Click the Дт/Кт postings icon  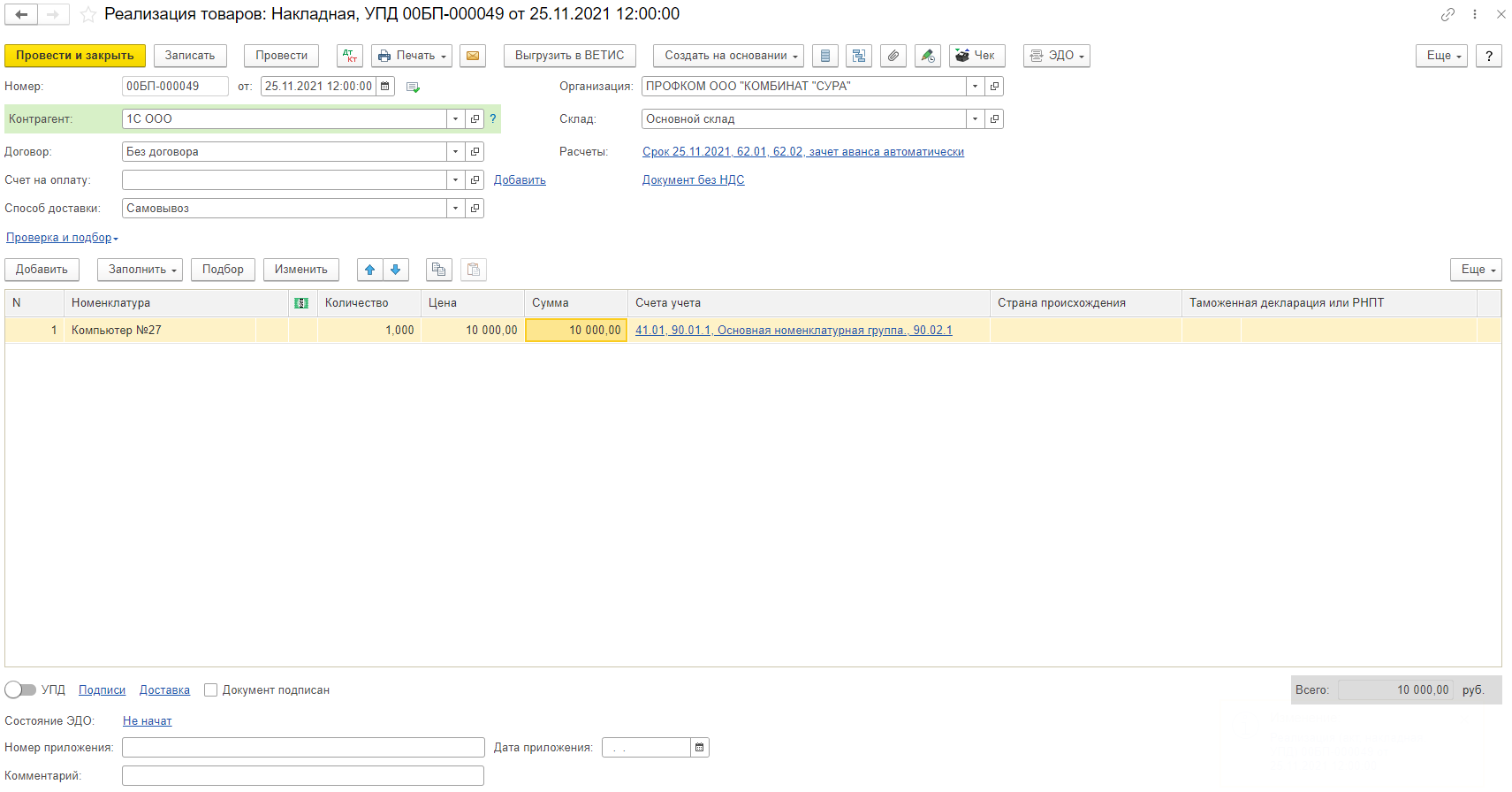click(x=350, y=56)
